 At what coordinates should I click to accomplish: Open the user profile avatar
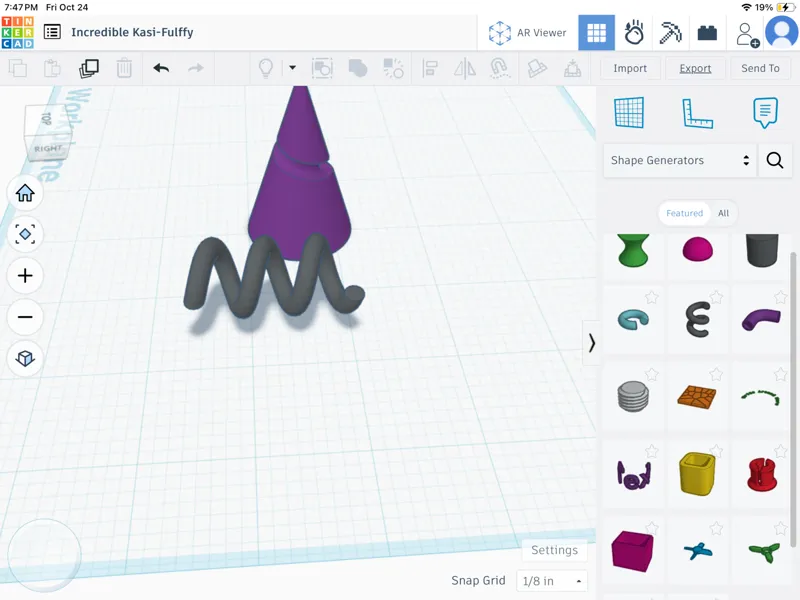pyautogui.click(x=782, y=32)
